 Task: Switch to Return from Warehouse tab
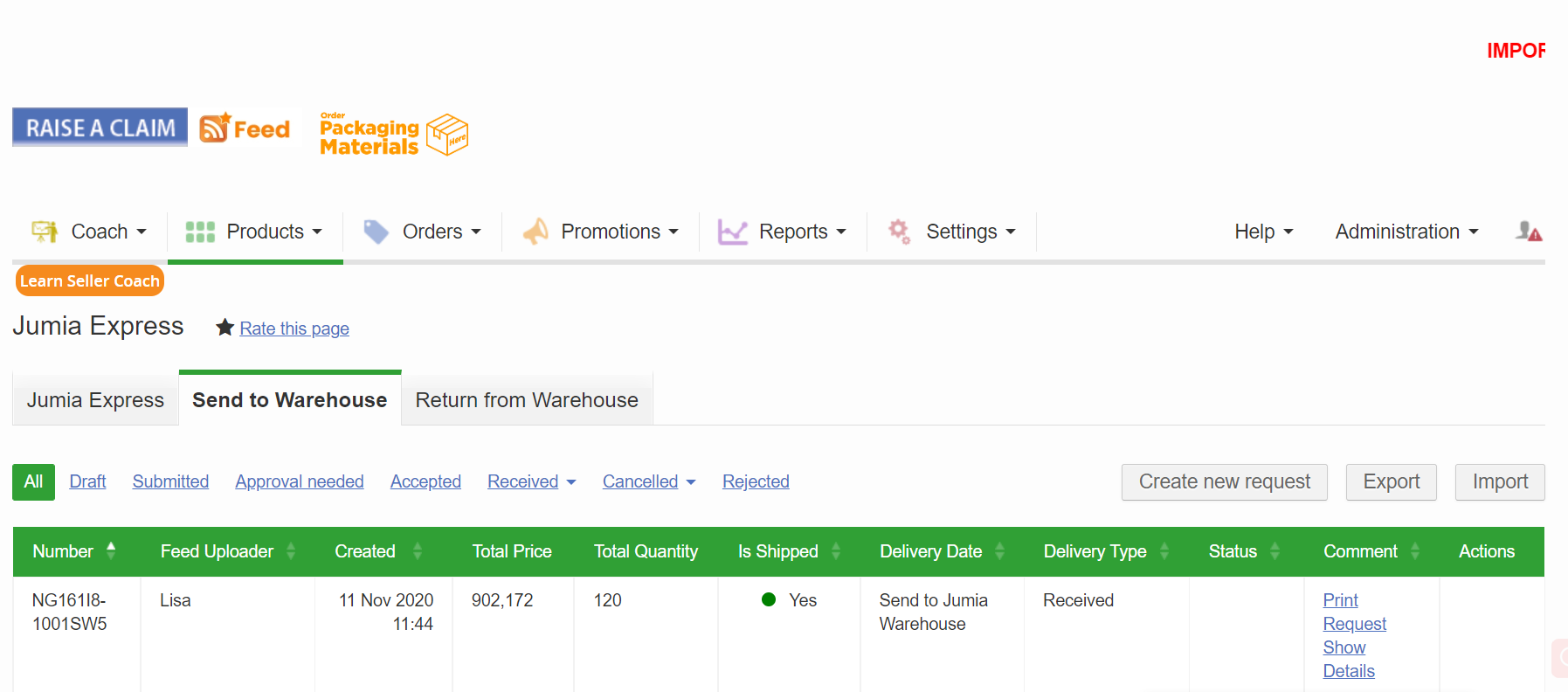pyautogui.click(x=527, y=400)
